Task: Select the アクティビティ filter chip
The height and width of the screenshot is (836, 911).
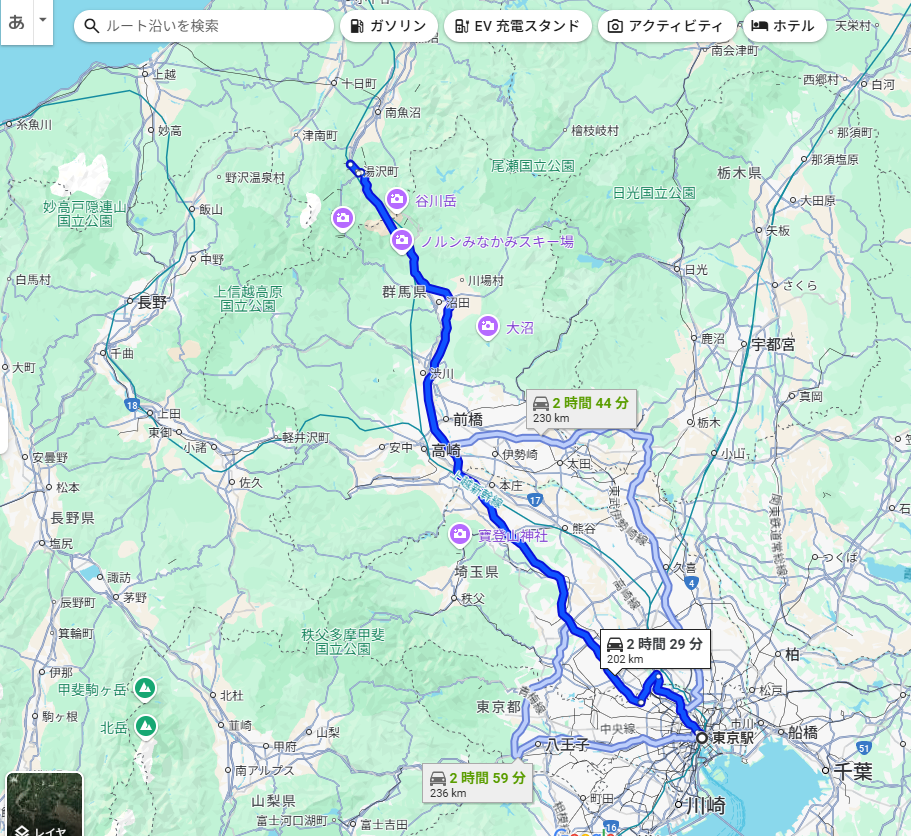Action: 666,26
